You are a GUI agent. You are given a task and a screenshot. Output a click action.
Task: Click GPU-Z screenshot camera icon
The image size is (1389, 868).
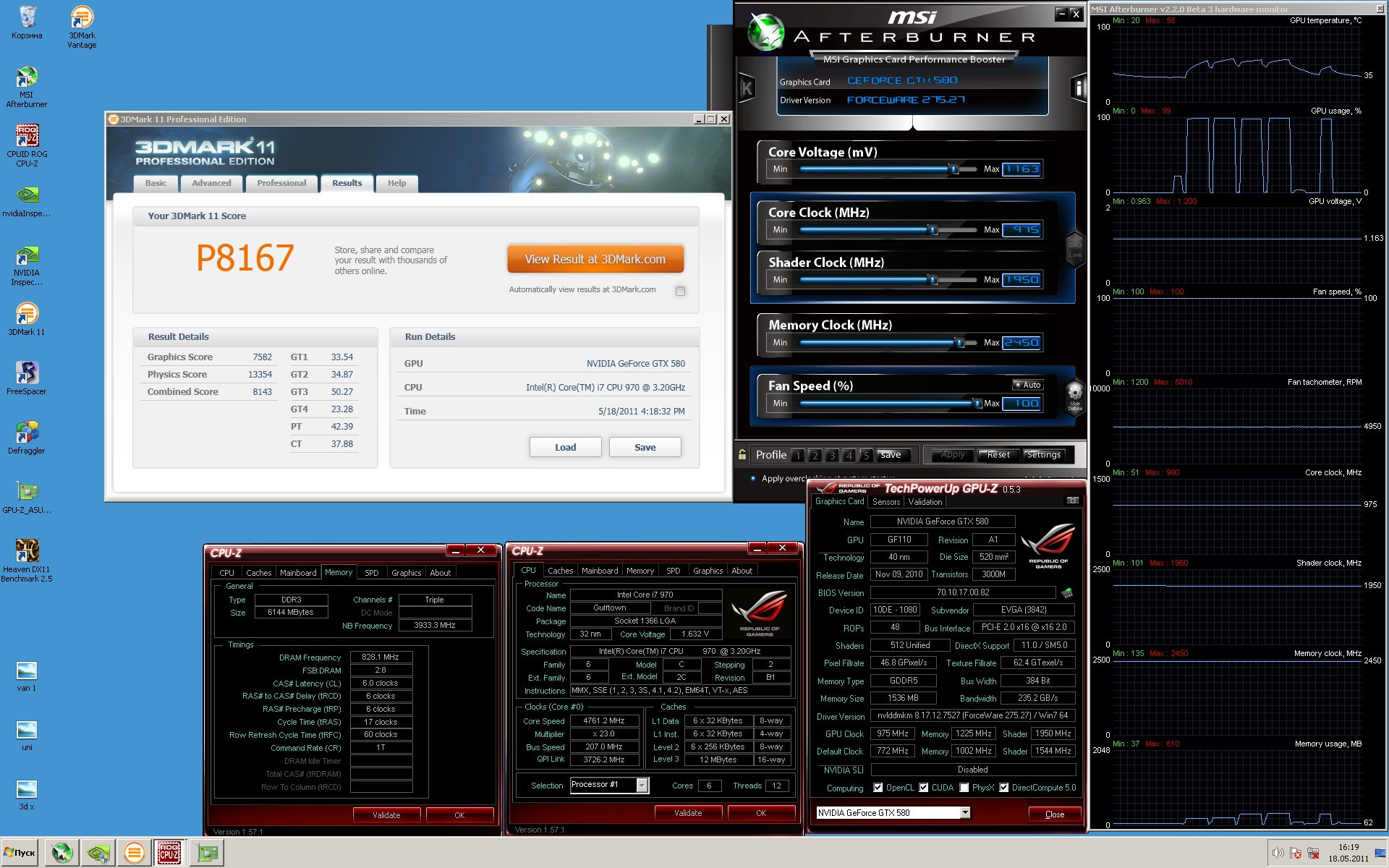pos(1072,501)
